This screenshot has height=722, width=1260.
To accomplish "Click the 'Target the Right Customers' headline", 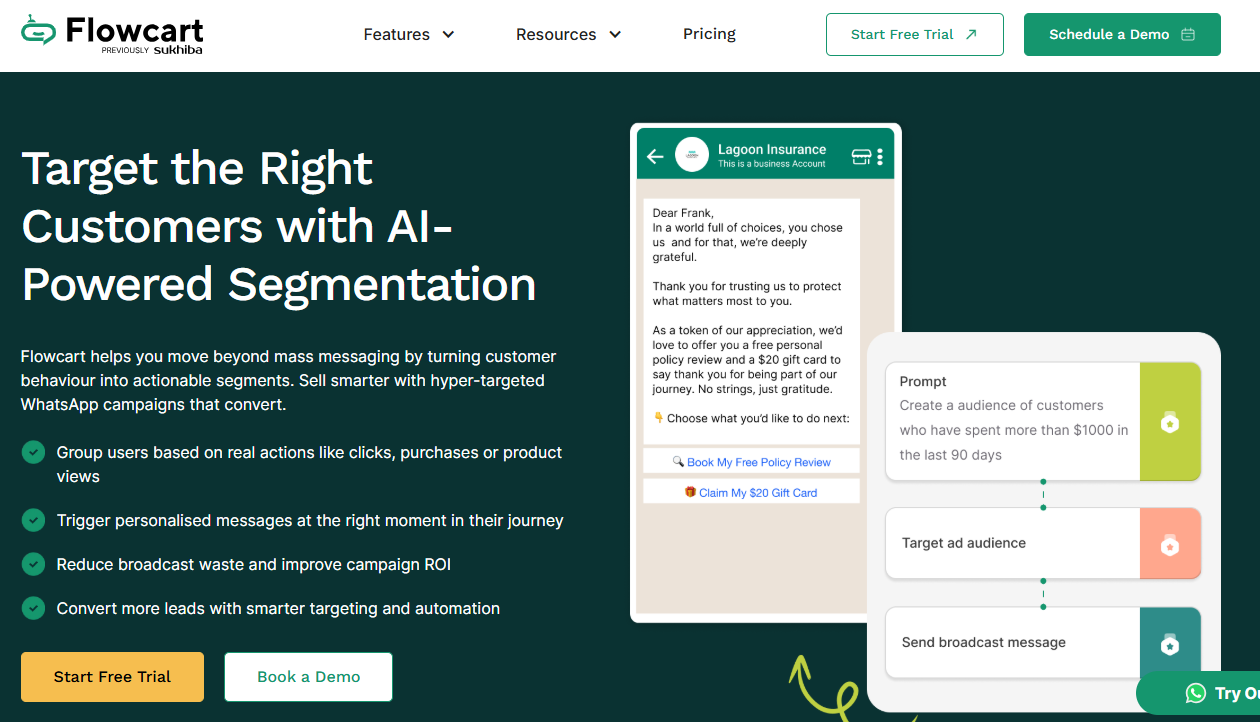I will tap(279, 226).
